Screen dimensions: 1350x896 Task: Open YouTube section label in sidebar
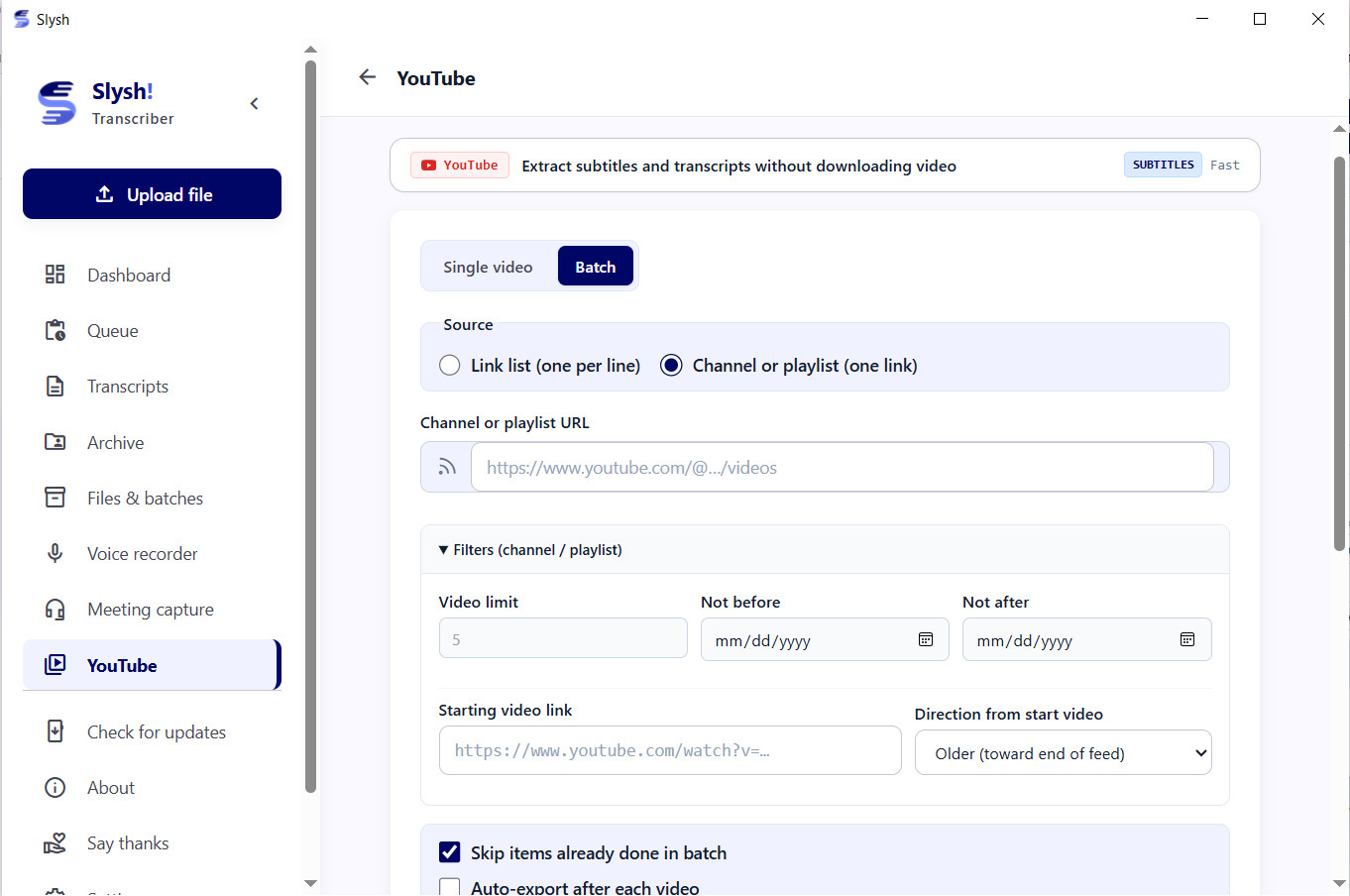[122, 665]
